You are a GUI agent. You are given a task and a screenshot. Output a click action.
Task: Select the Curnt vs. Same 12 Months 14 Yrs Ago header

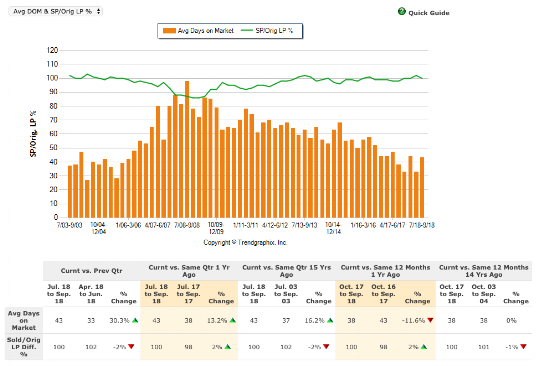484,271
